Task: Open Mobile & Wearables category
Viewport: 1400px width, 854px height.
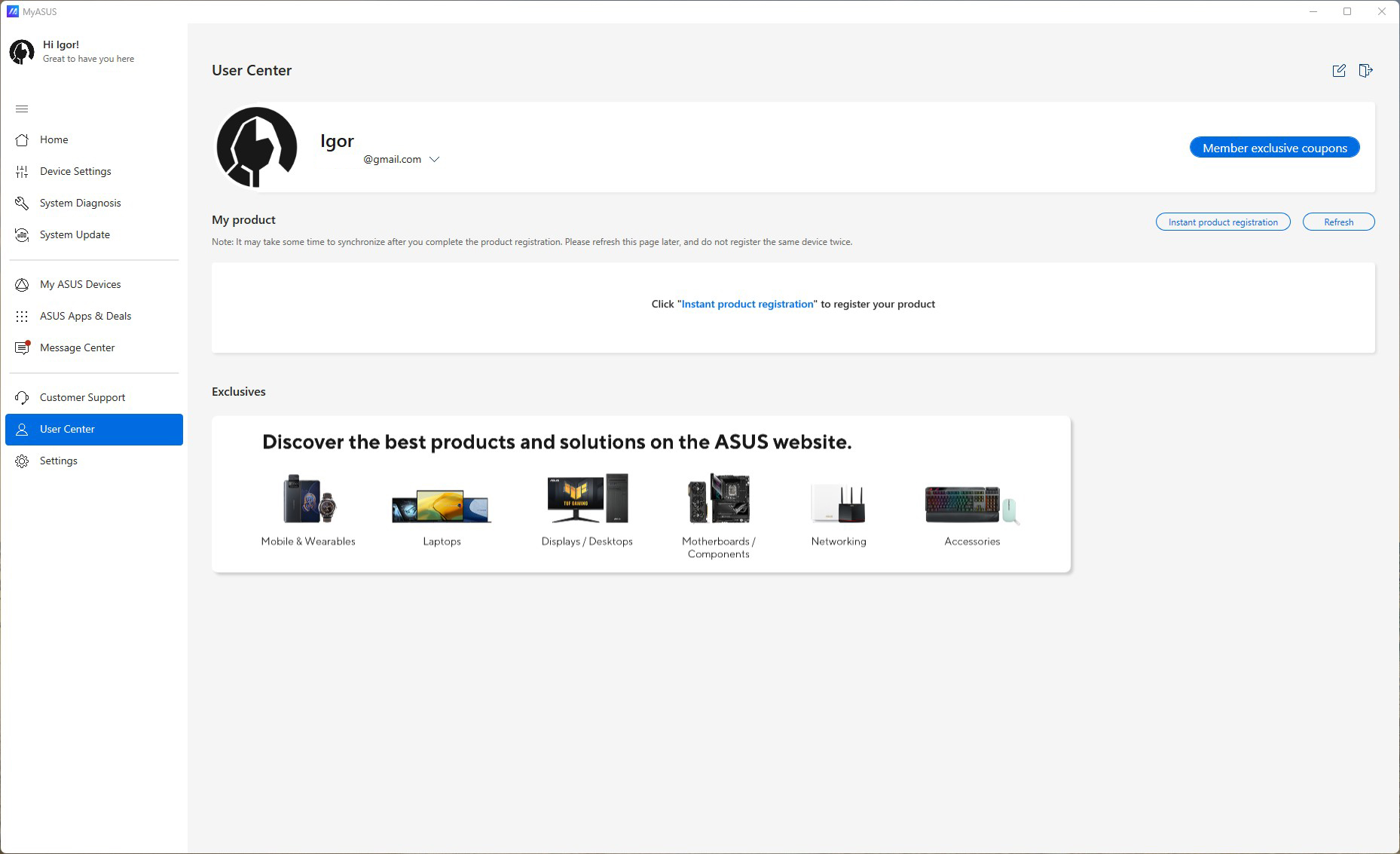Action: (x=308, y=510)
